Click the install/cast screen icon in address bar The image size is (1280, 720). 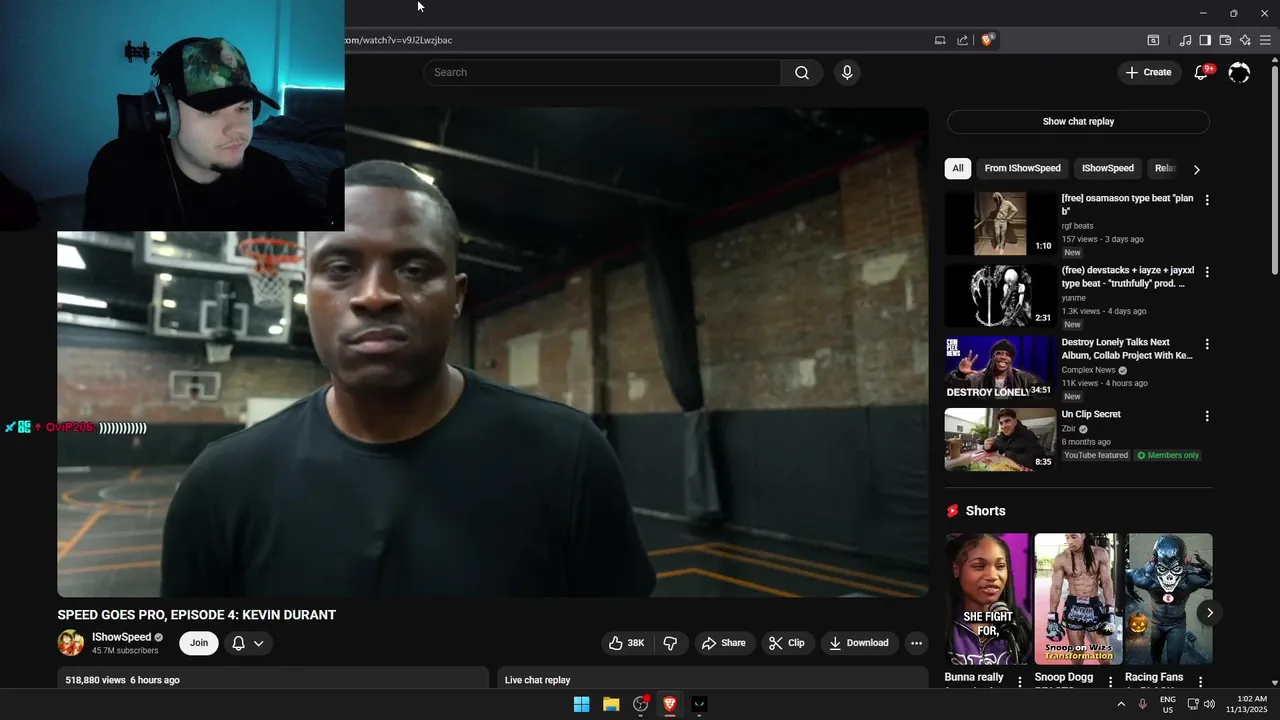coord(940,40)
